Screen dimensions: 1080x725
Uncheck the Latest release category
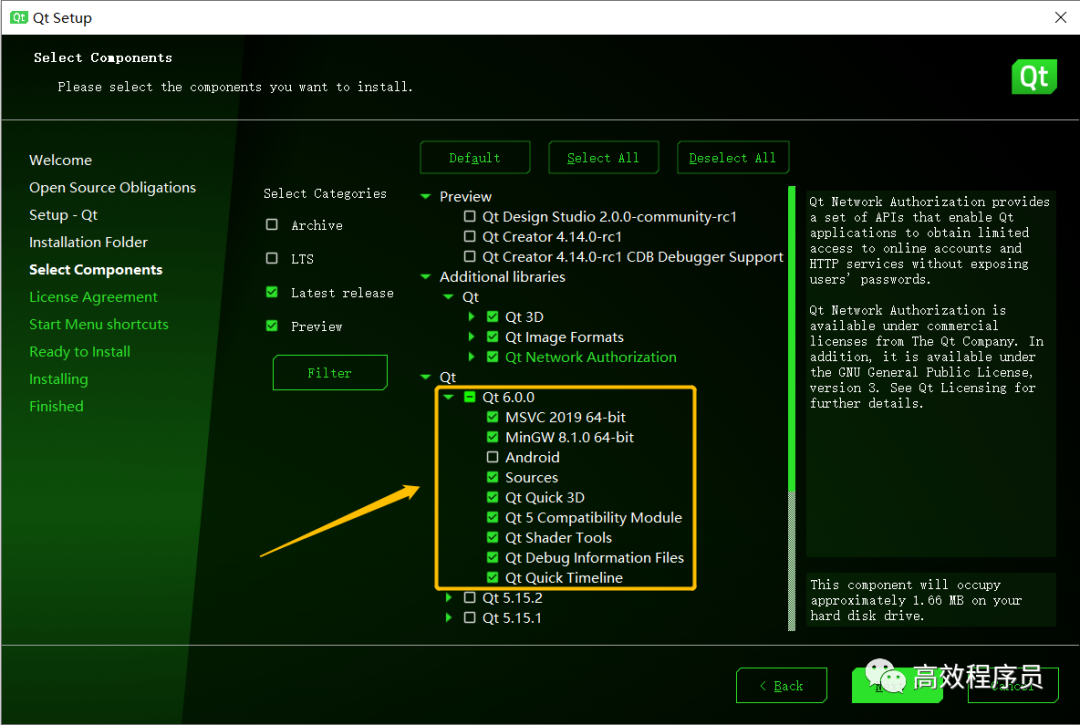coord(272,292)
